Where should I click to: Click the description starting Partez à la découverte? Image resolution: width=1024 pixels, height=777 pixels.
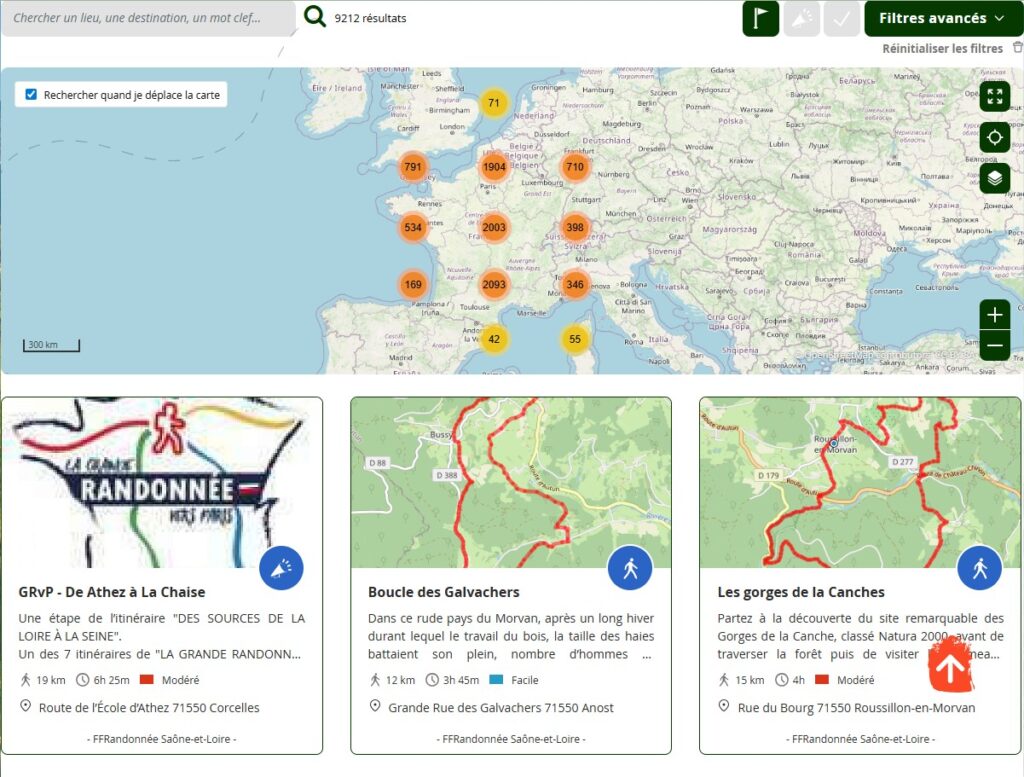(860, 636)
